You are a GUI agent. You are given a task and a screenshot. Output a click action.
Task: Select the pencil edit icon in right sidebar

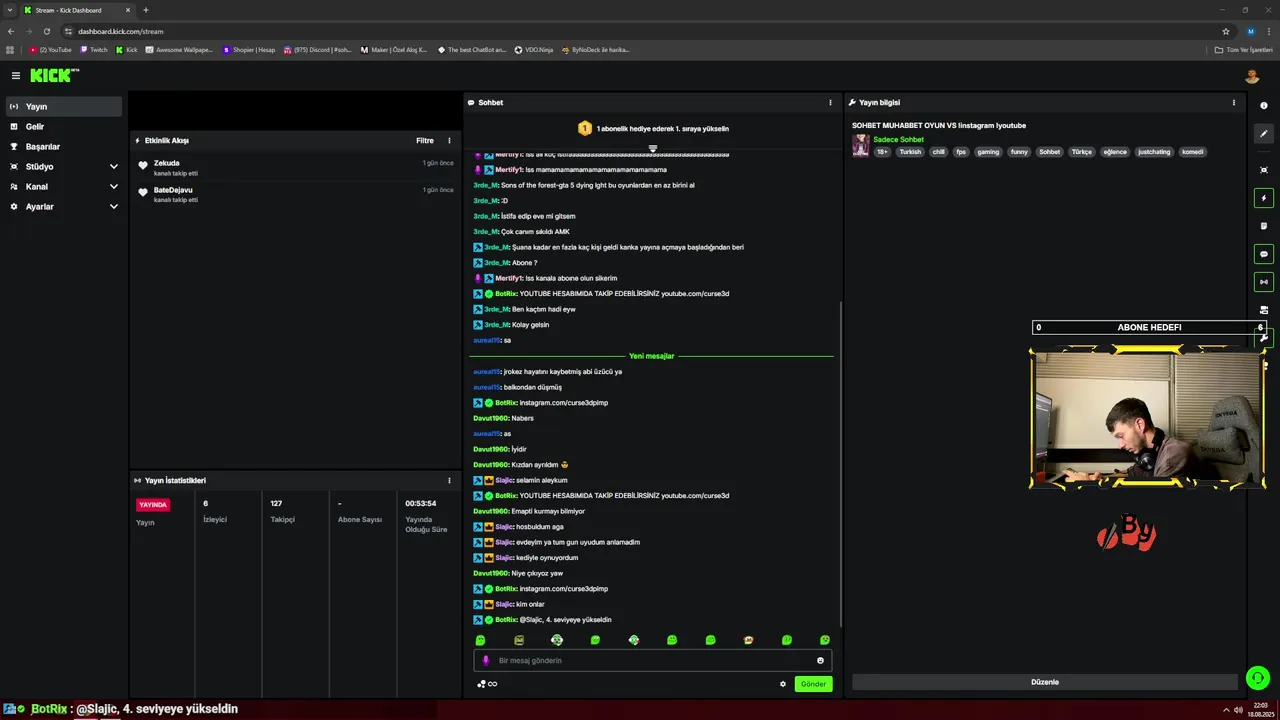click(1264, 134)
